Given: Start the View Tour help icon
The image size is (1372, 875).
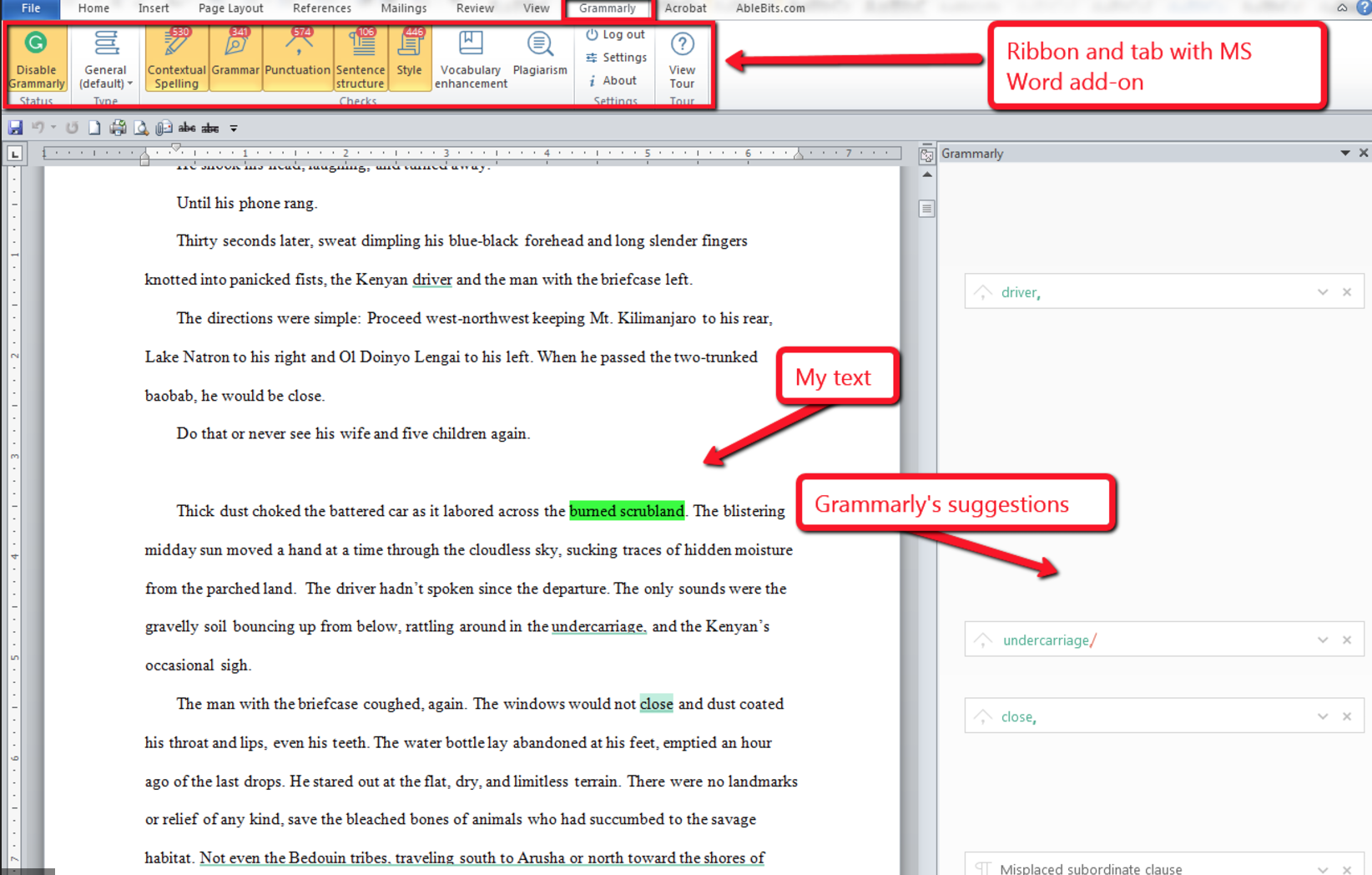Looking at the screenshot, I should (682, 60).
